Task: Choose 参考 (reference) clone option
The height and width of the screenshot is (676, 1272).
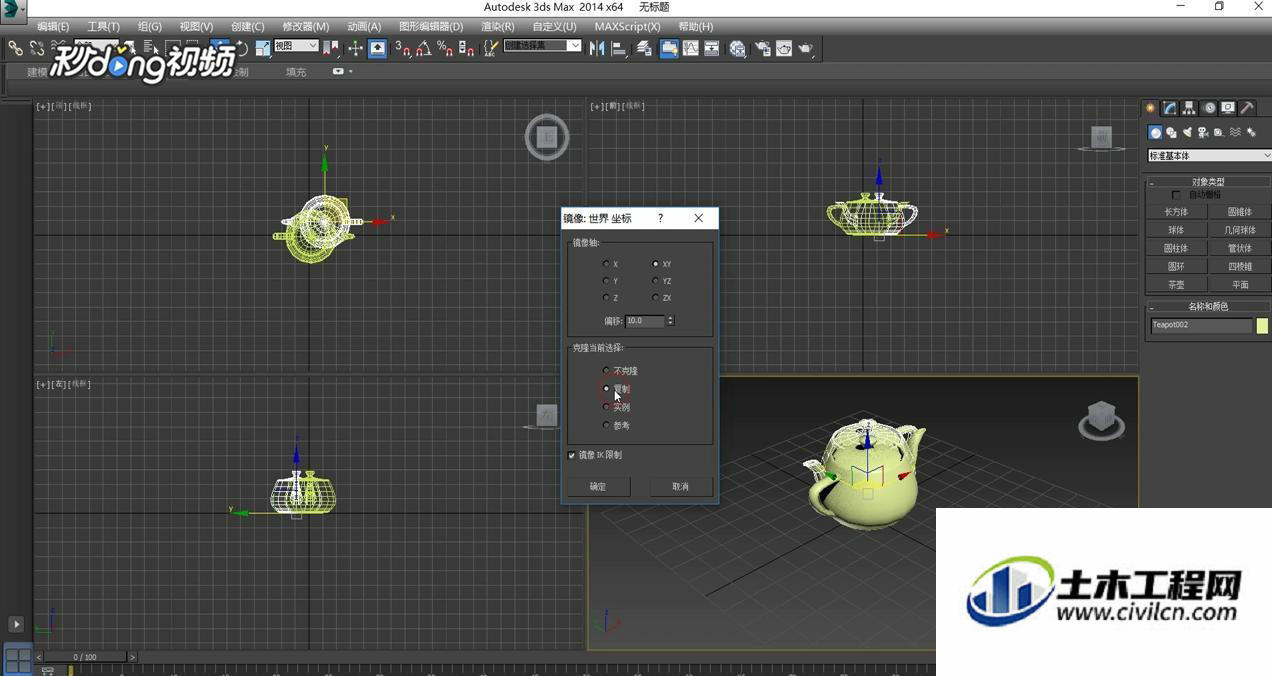Action: pyautogui.click(x=606, y=425)
